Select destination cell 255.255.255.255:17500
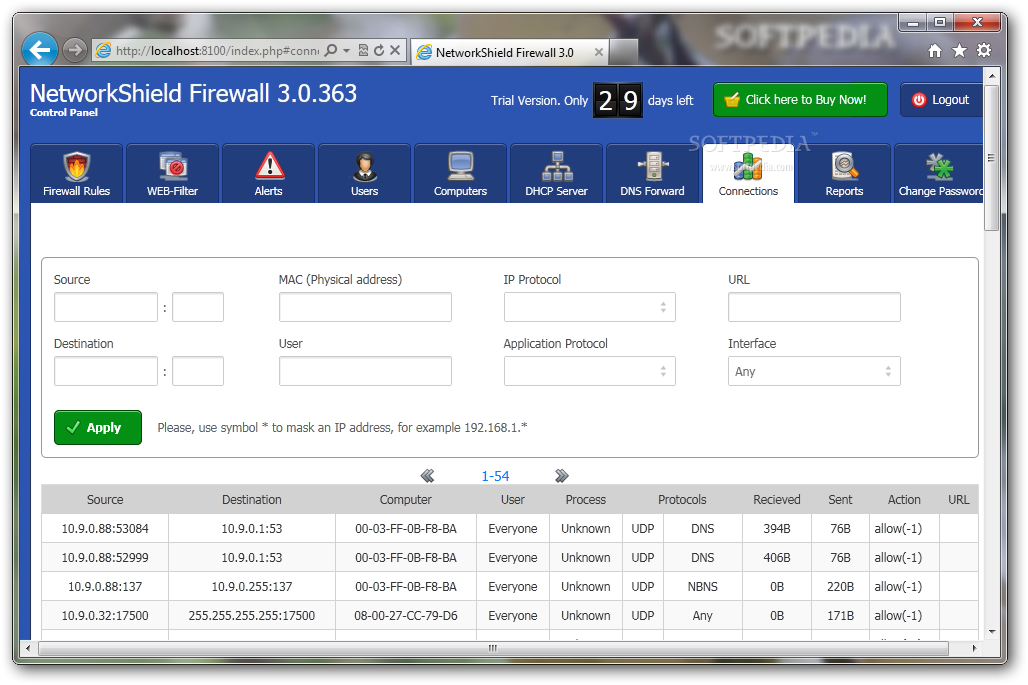The height and width of the screenshot is (685, 1028). tap(252, 616)
